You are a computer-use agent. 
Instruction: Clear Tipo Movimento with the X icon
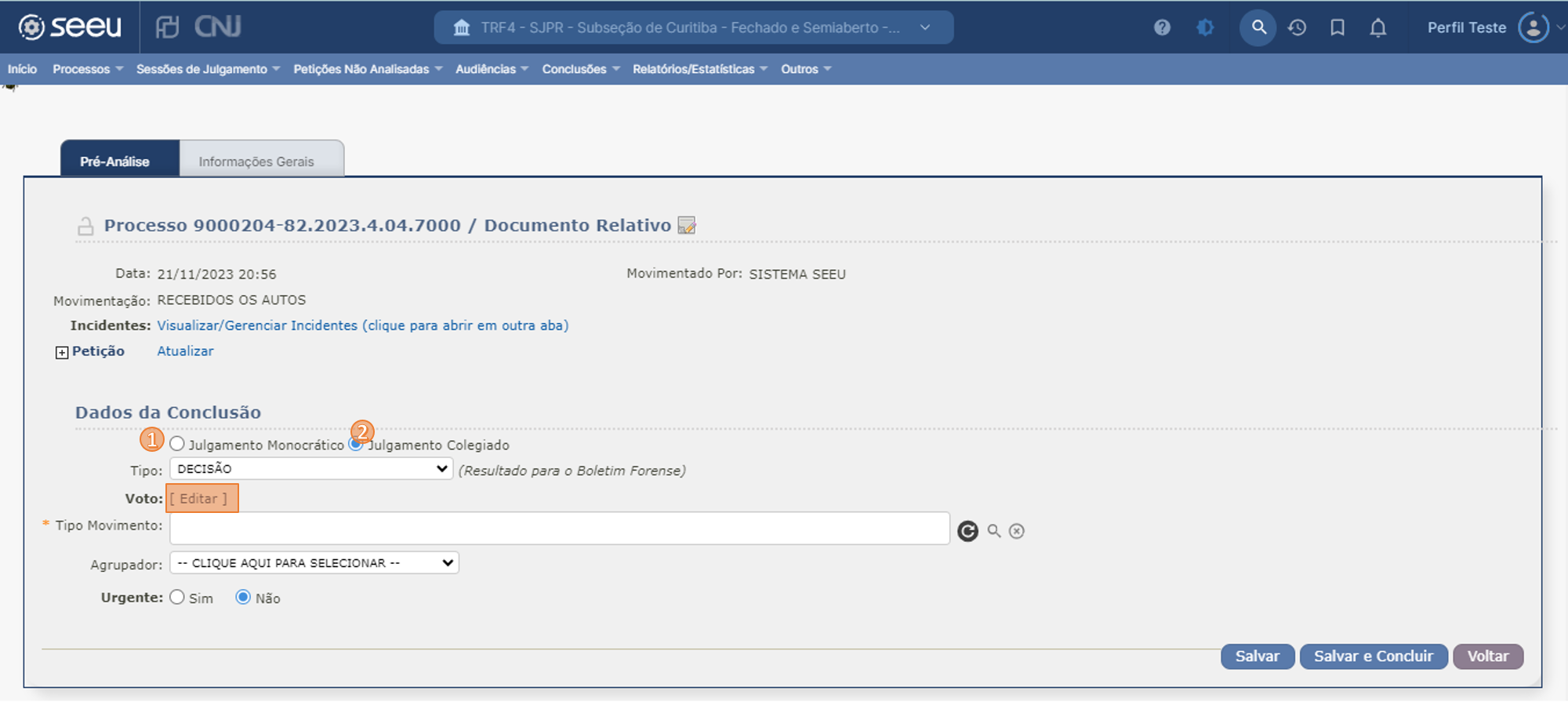pos(1017,531)
